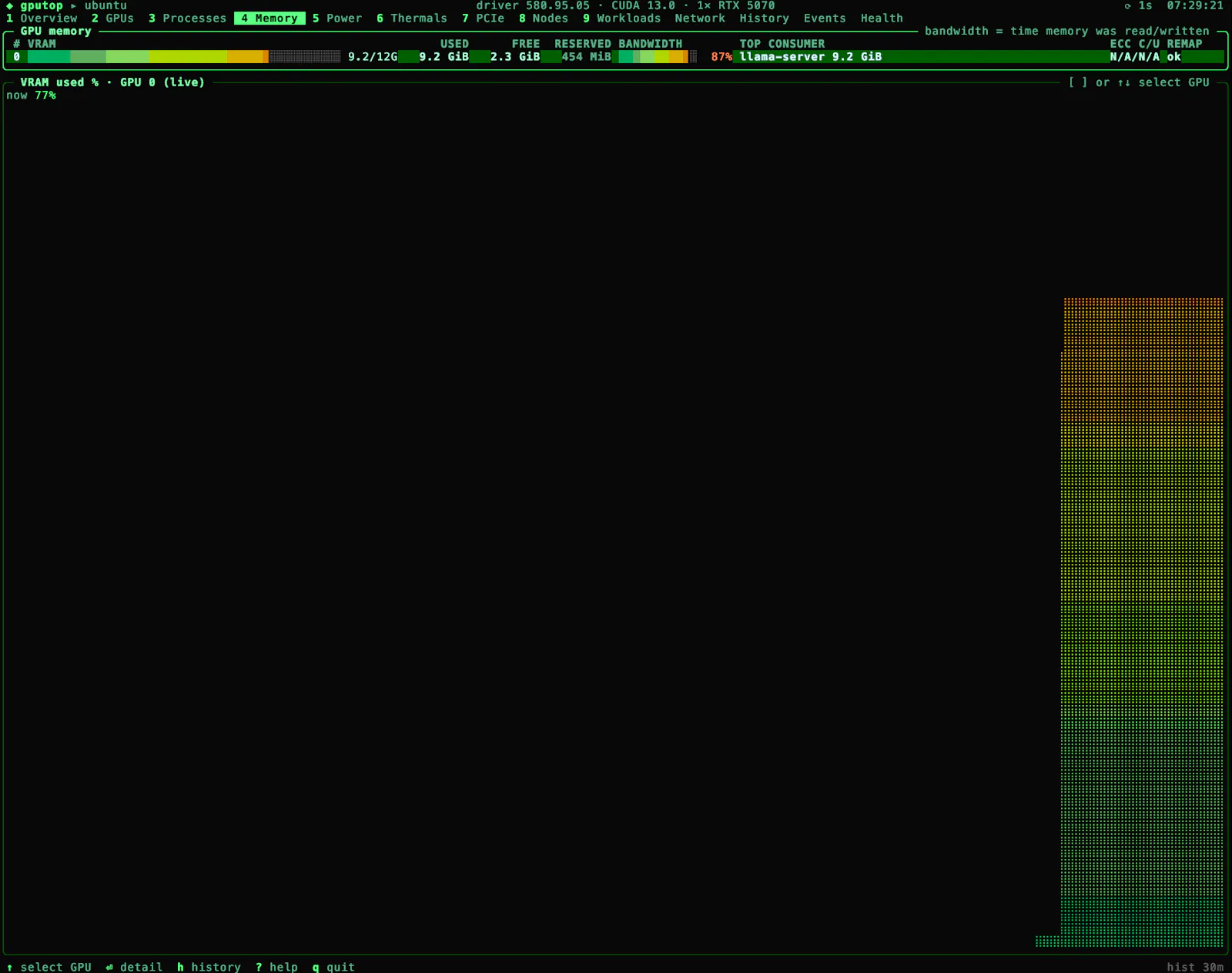The image size is (1232, 973).
Task: Click the driver 580.95.05 text
Action: click(x=533, y=5)
